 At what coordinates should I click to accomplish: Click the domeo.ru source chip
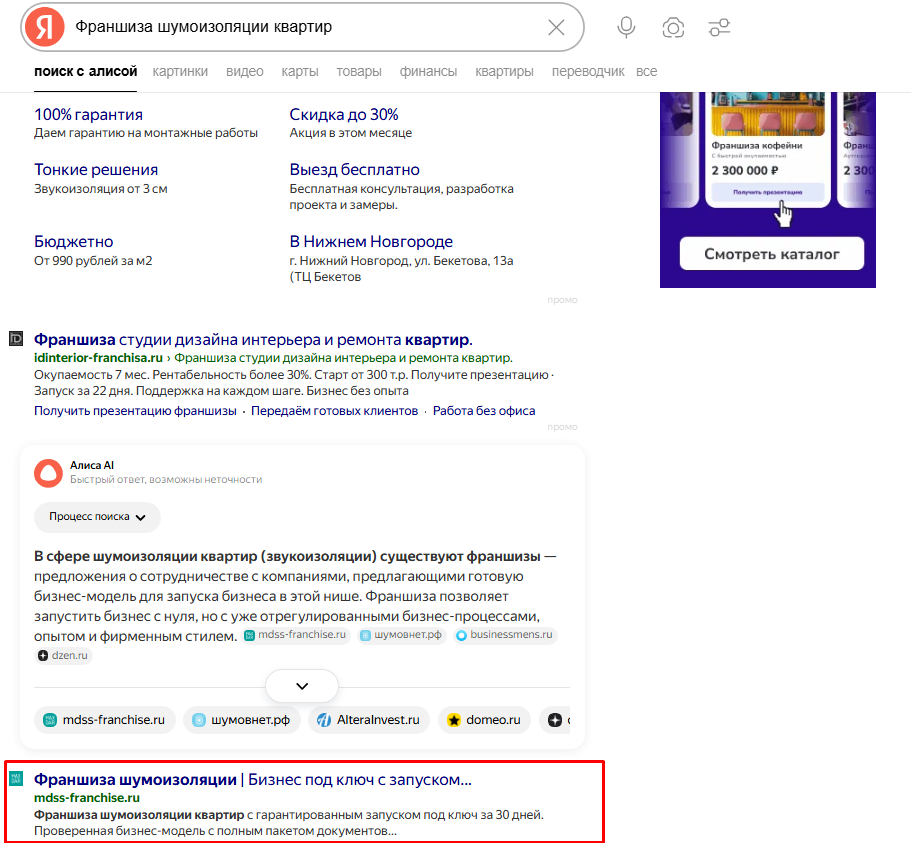(485, 720)
